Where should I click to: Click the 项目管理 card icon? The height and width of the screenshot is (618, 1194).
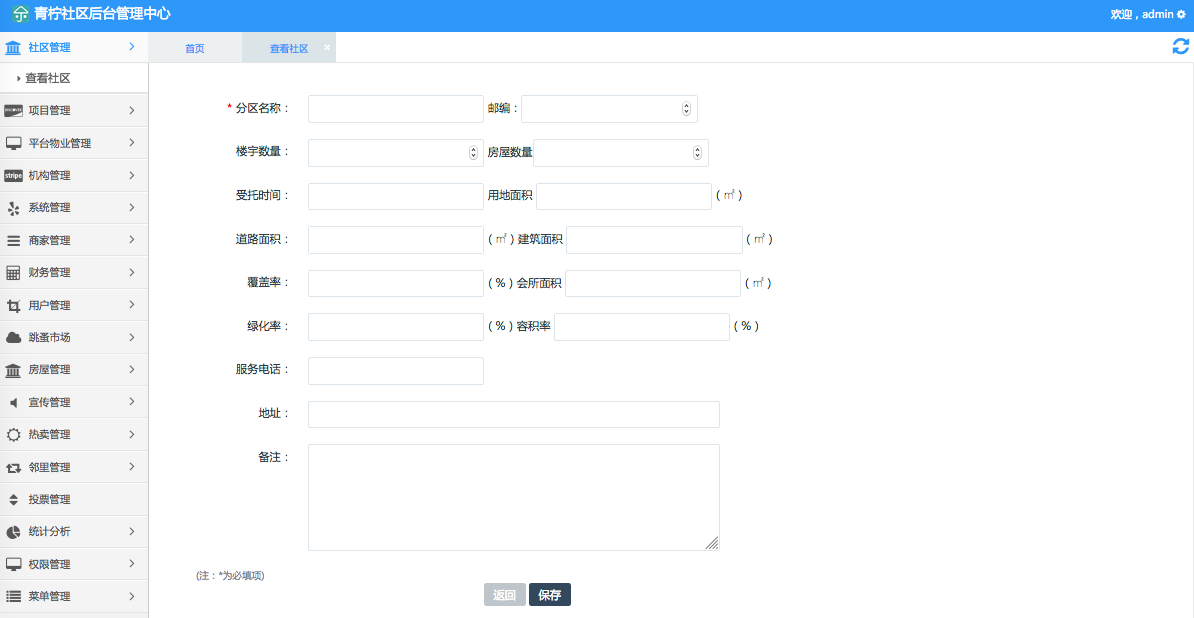coord(13,110)
